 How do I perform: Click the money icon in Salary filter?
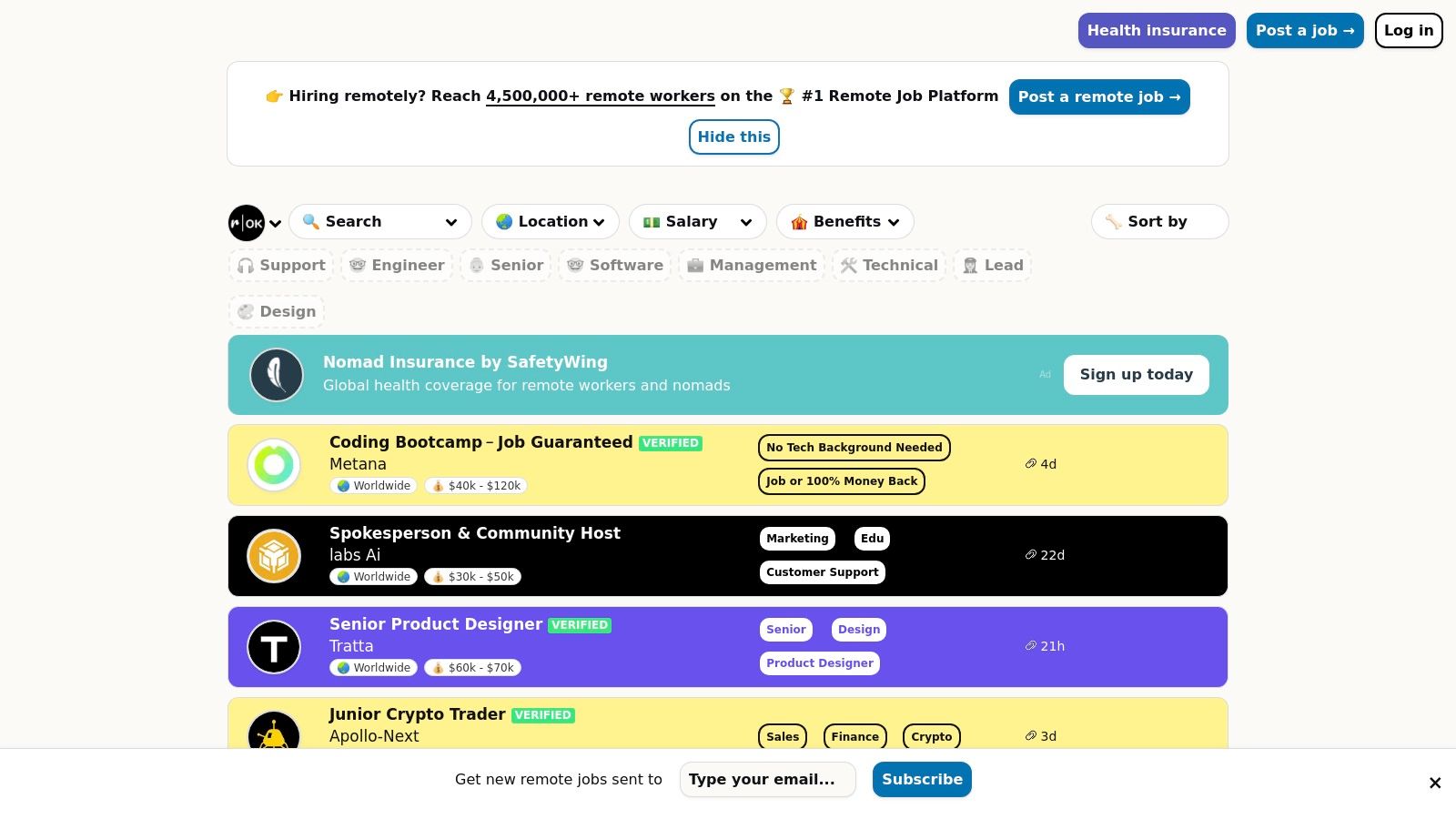click(652, 221)
